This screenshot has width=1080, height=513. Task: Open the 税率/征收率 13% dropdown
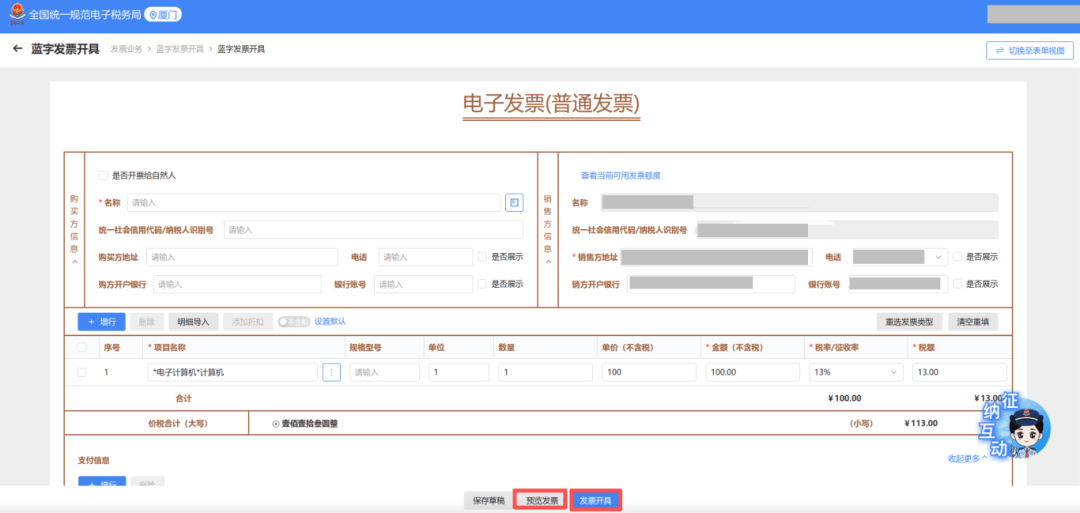pos(855,372)
